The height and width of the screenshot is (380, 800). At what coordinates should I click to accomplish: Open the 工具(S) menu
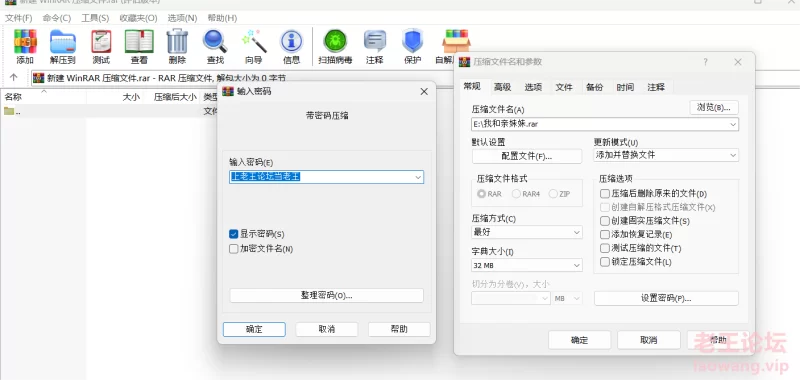tap(95, 18)
